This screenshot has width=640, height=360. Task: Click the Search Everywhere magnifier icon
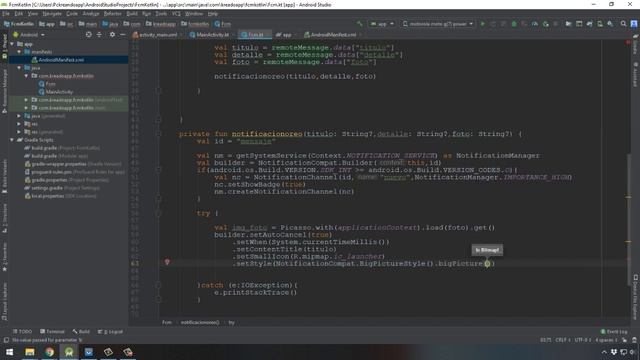point(623,24)
